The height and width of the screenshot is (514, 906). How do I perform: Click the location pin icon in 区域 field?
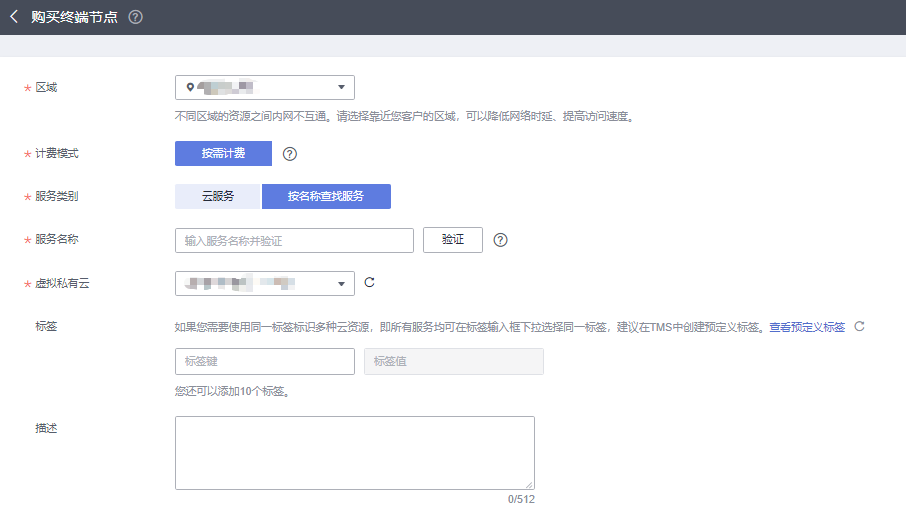point(190,87)
